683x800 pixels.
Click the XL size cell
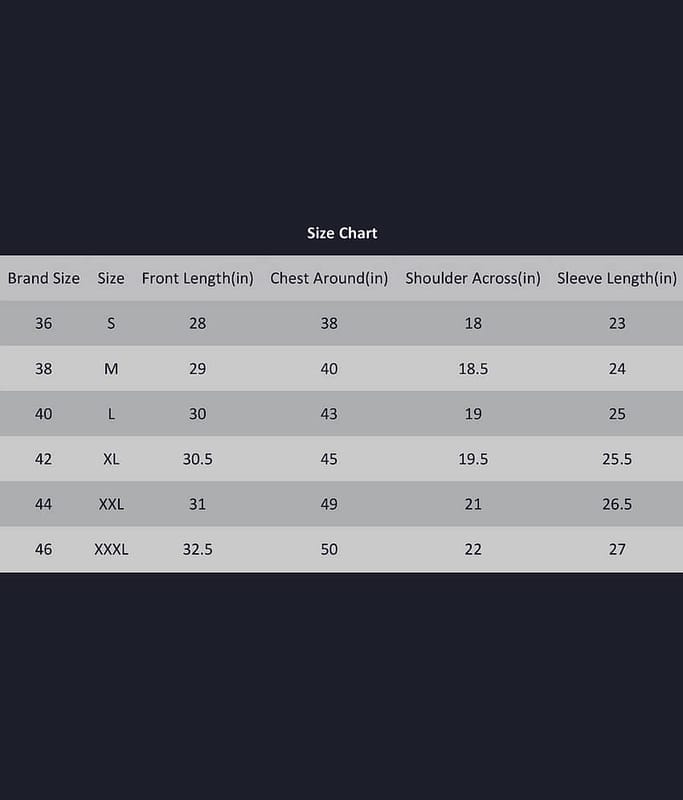[111, 459]
